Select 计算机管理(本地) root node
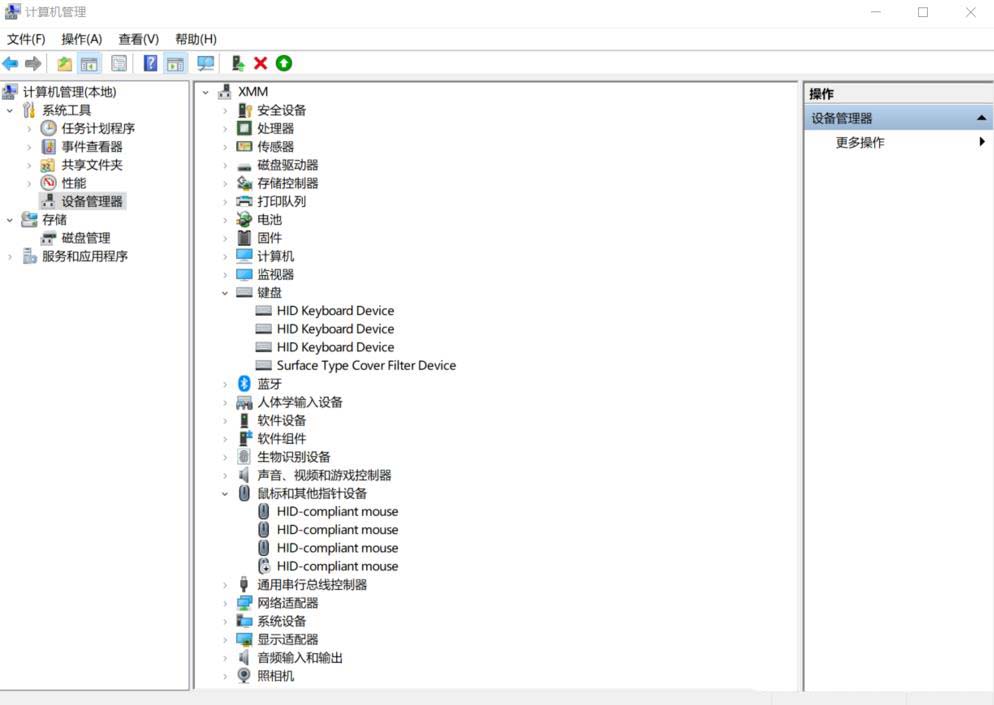 [70, 92]
